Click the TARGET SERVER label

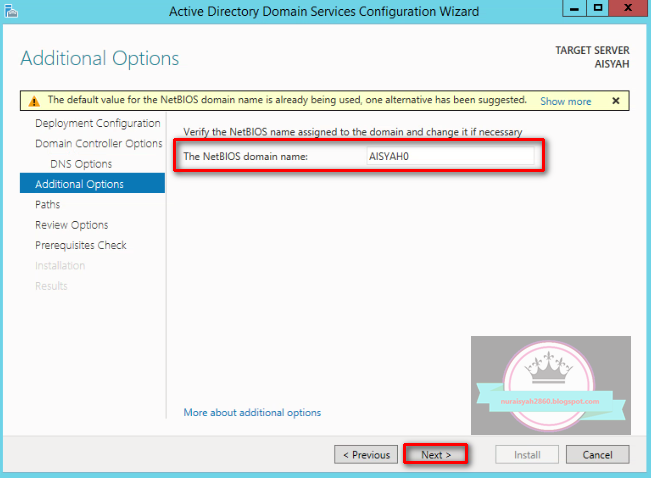[592, 50]
